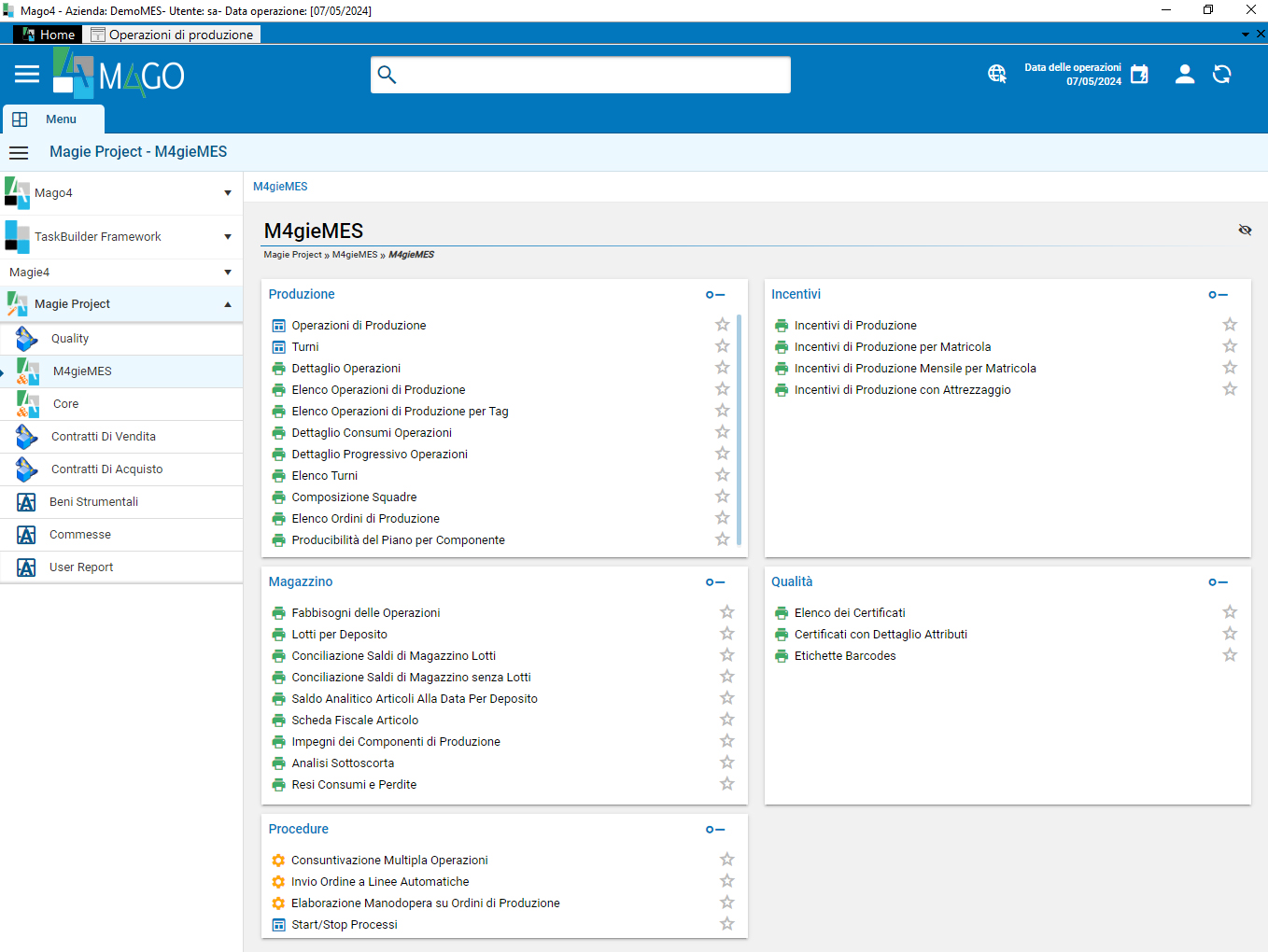1268x952 pixels.
Task: Click the search magnifier icon
Action: [387, 75]
